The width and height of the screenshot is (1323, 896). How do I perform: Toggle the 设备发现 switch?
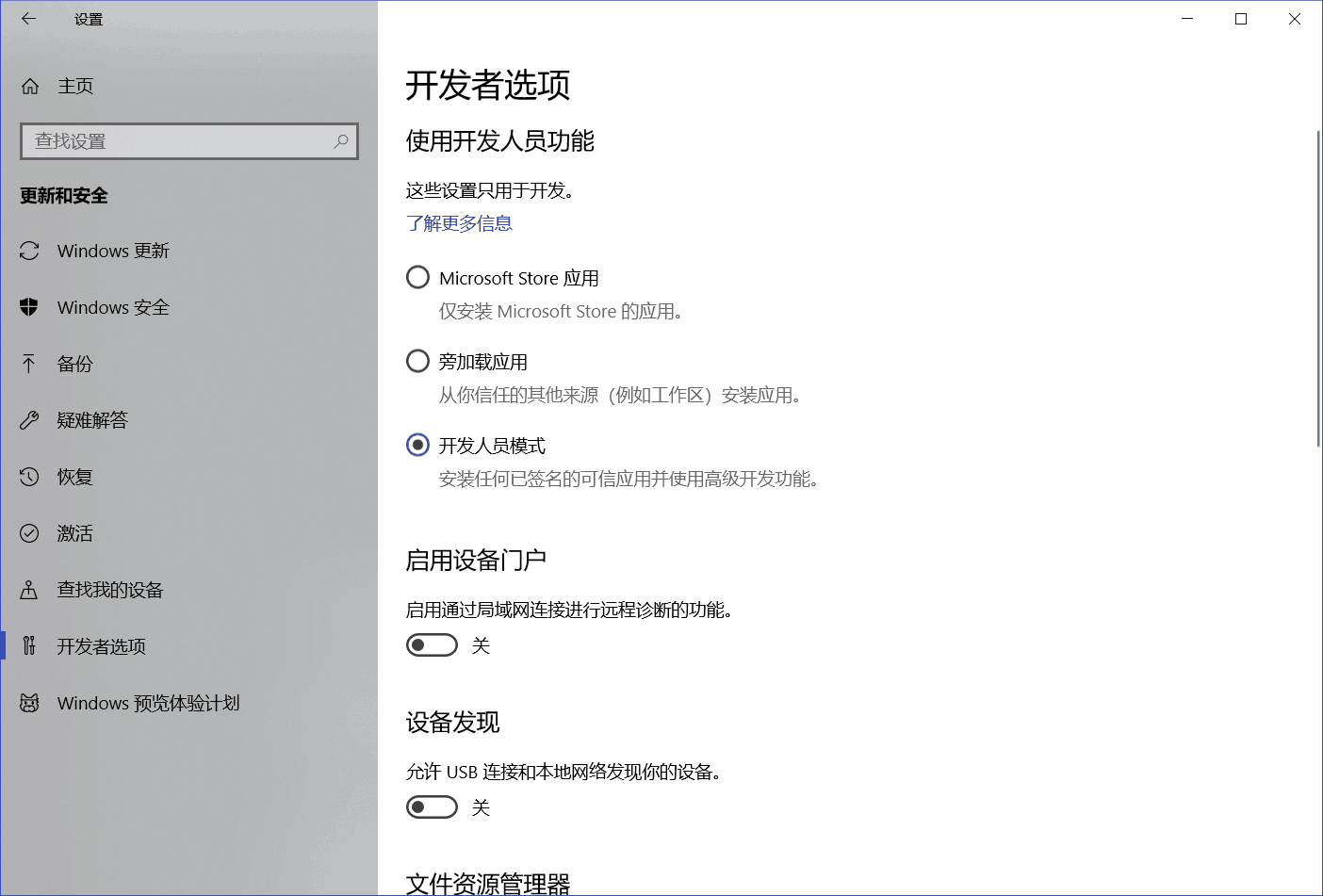pos(432,807)
